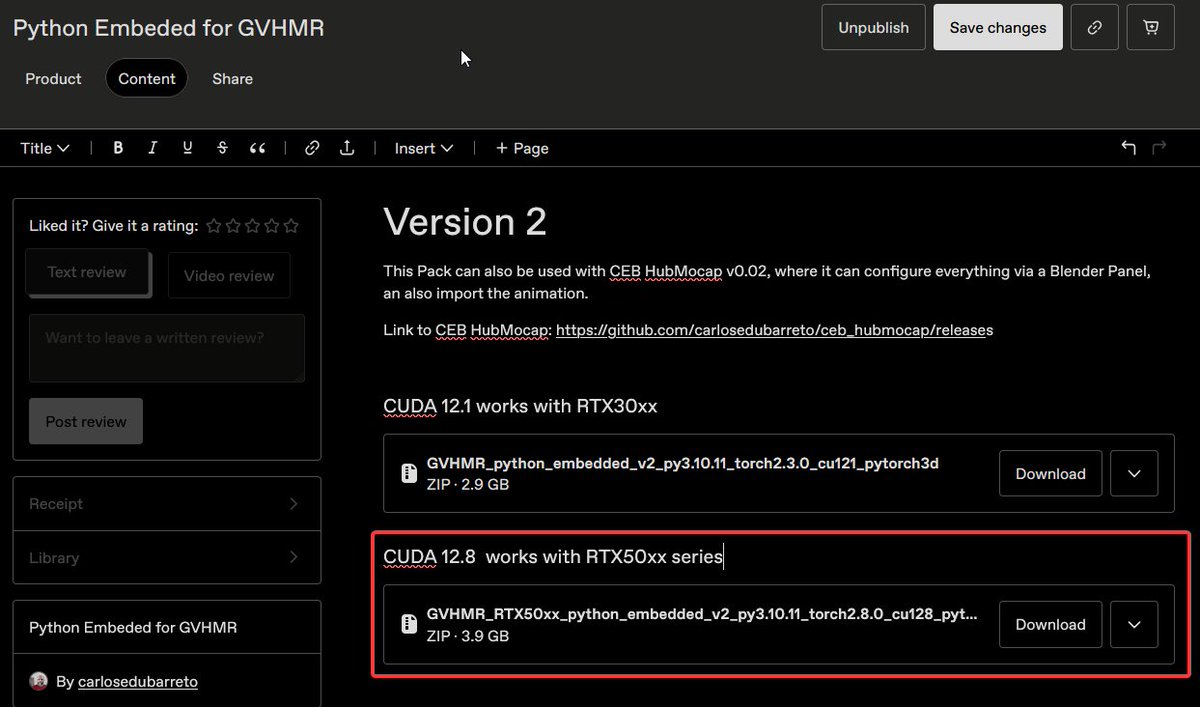Select the Content tab
The image size is (1200, 707).
147,79
